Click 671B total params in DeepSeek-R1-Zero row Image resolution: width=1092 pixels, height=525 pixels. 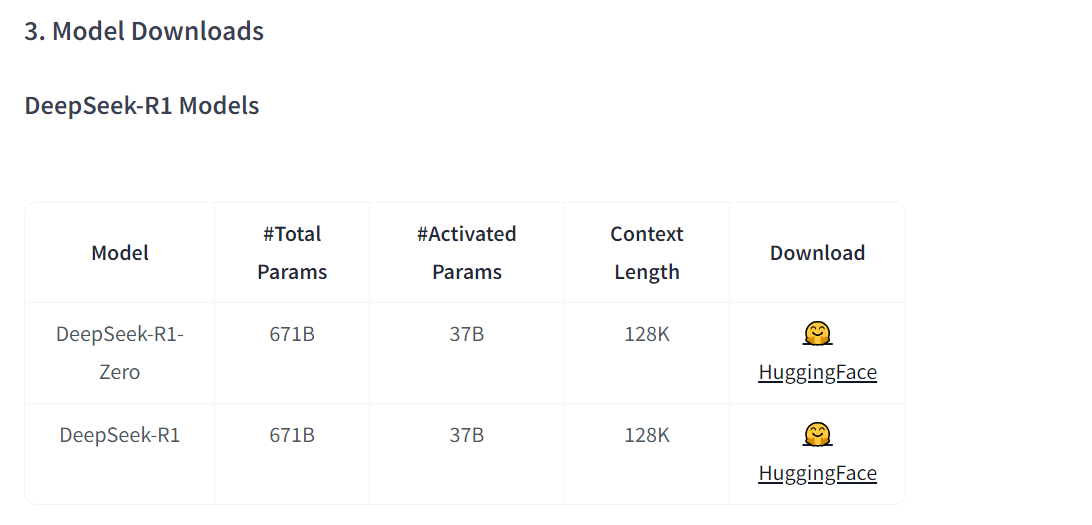tap(292, 334)
